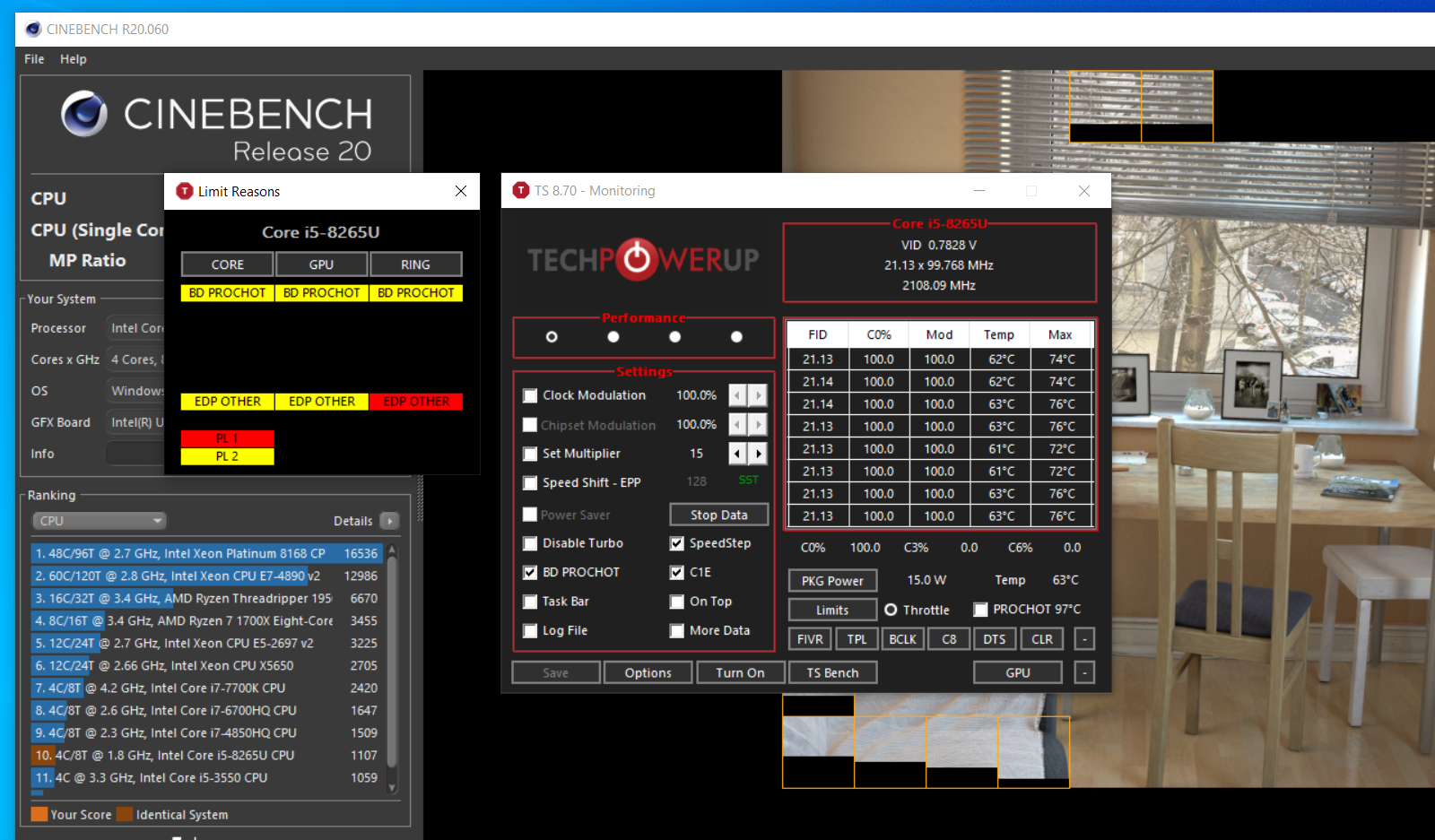Viewport: 1435px width, 840px height.
Task: Open the Help menu in Cinebench
Action: (74, 59)
